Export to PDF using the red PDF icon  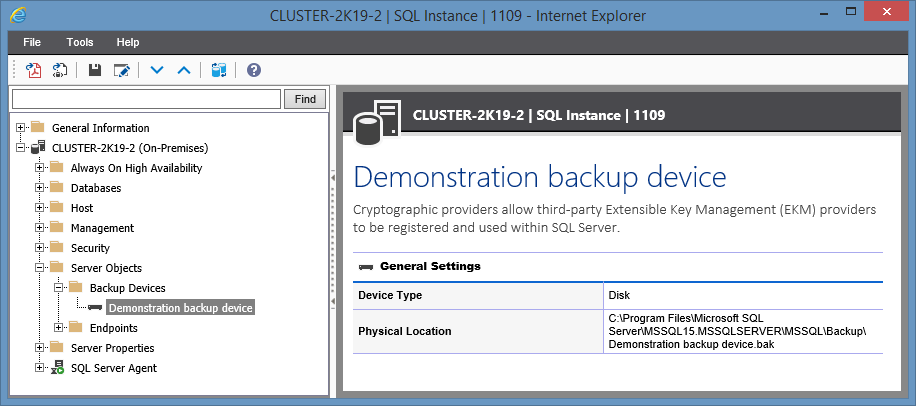click(33, 71)
